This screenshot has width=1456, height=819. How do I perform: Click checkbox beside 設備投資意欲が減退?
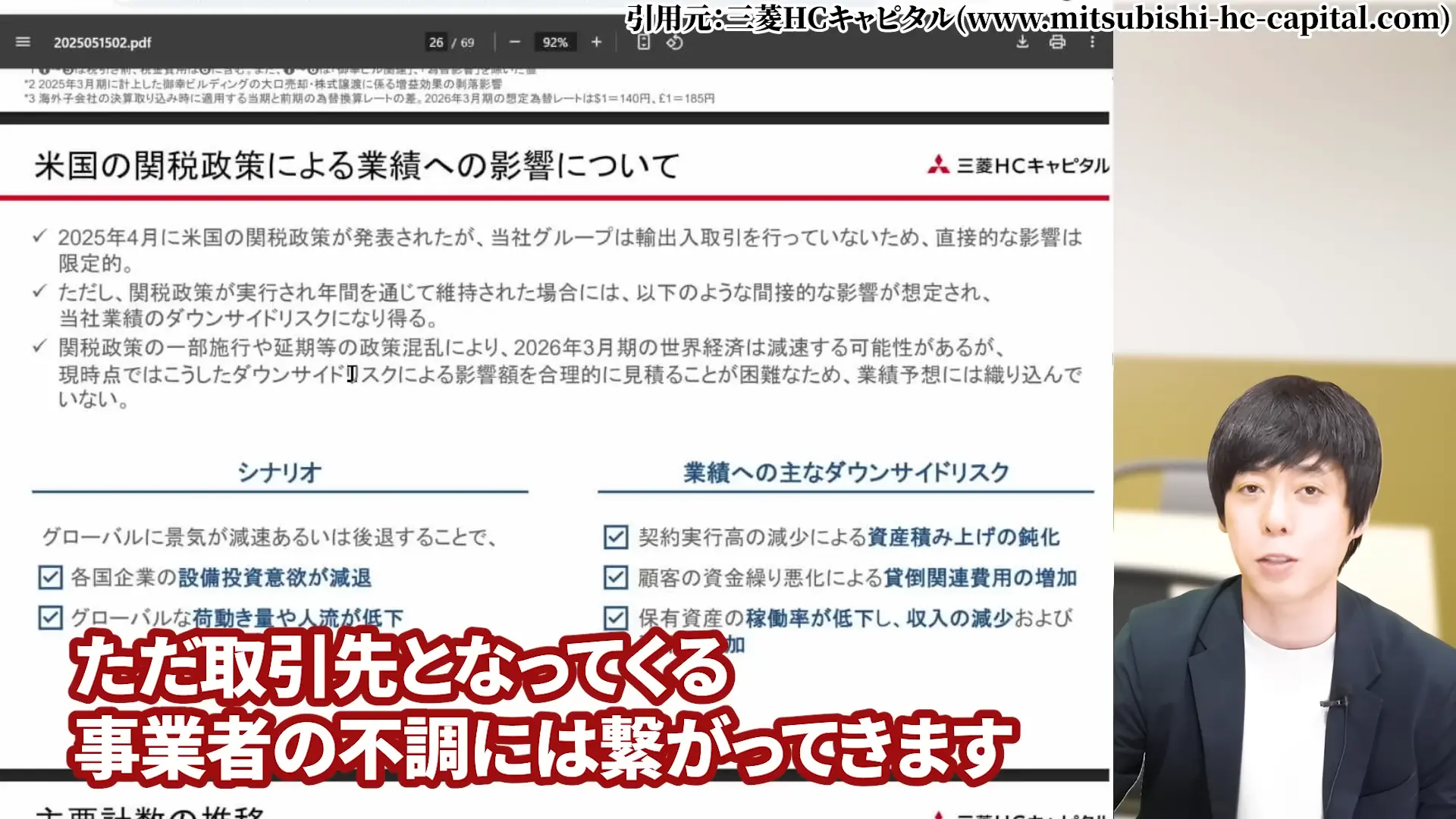(x=50, y=578)
